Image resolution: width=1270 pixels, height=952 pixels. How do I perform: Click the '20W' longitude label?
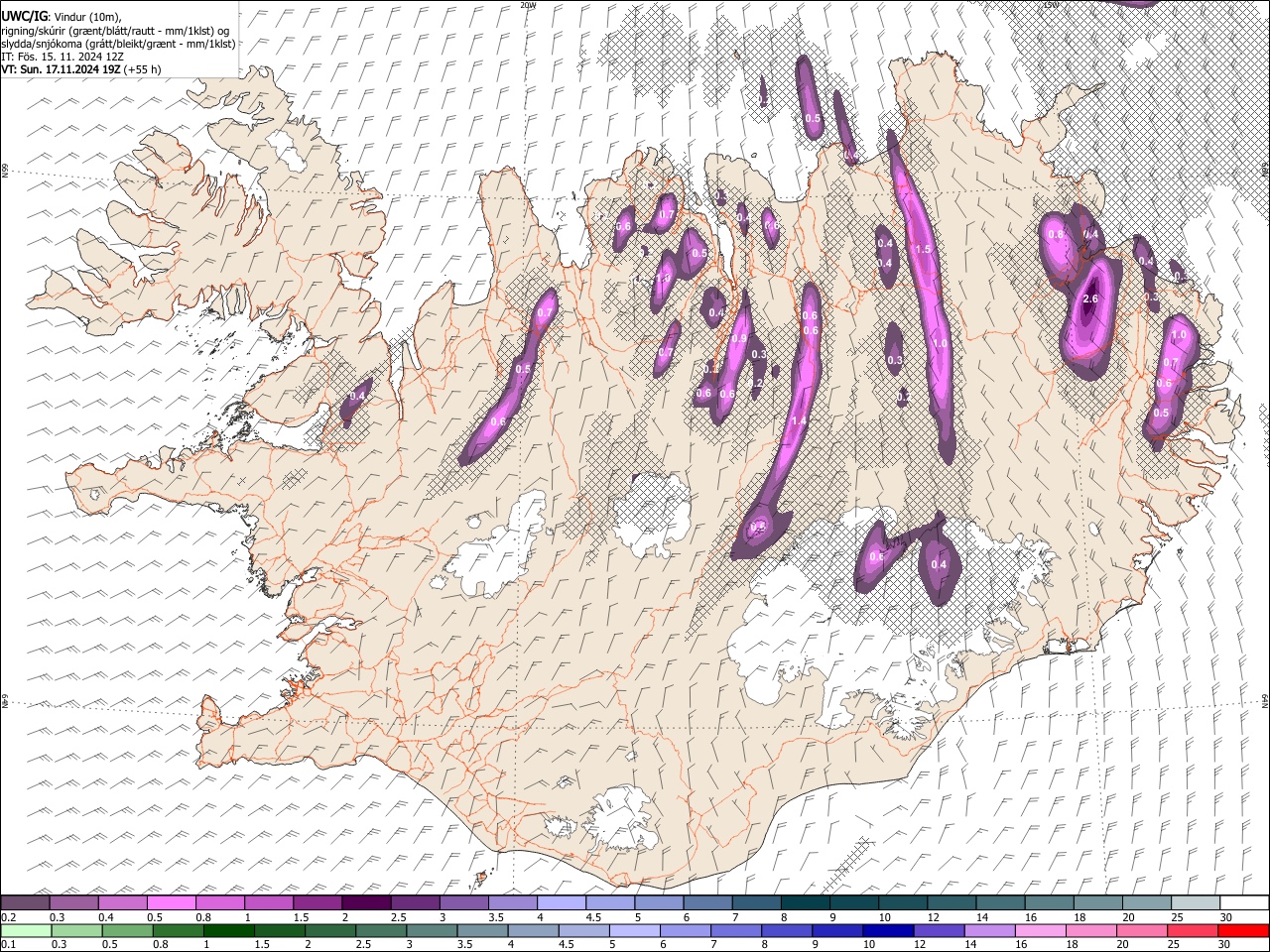click(x=528, y=5)
